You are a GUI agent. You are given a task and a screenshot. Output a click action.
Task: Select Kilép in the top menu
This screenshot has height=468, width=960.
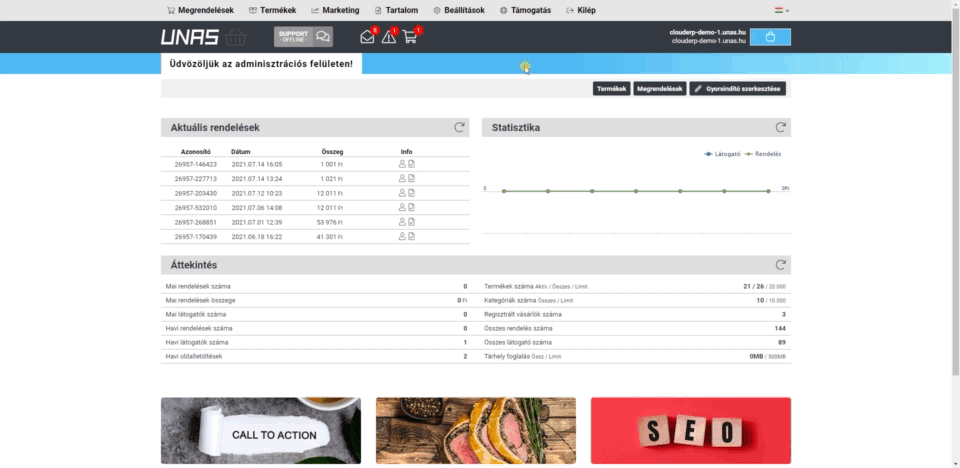581,10
